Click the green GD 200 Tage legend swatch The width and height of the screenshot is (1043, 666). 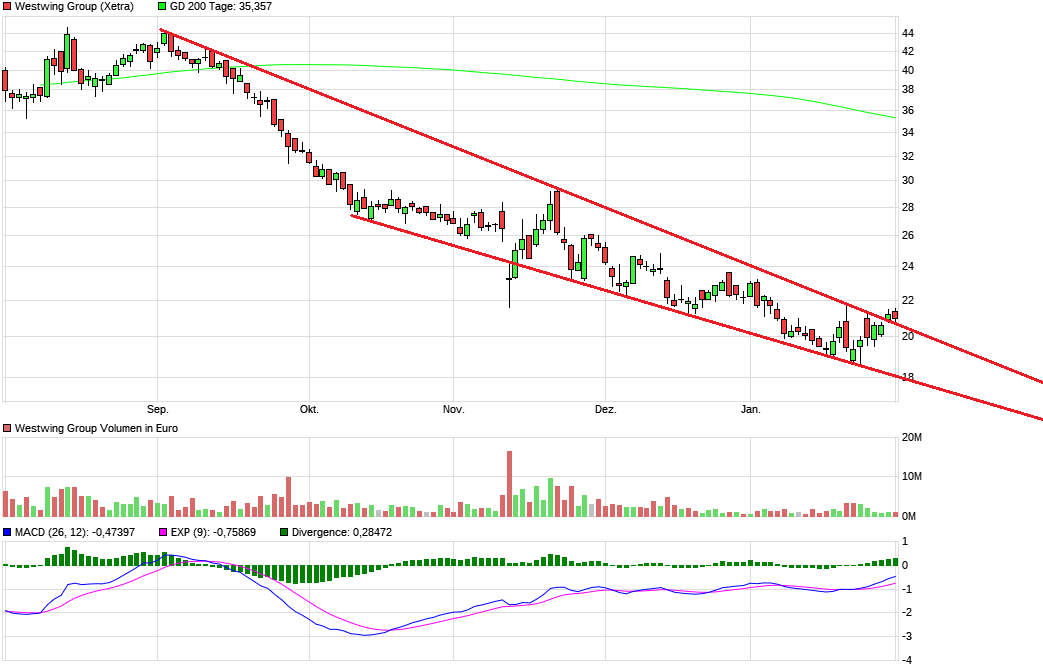coord(162,7)
